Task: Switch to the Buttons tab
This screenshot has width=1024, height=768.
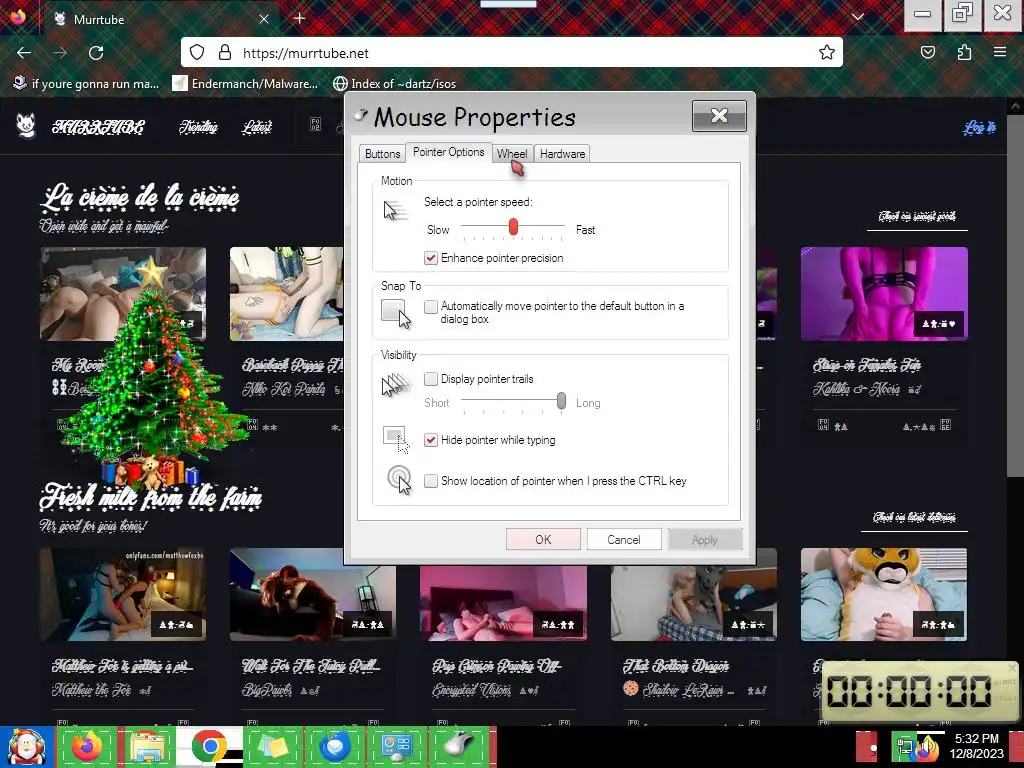Action: point(382,153)
